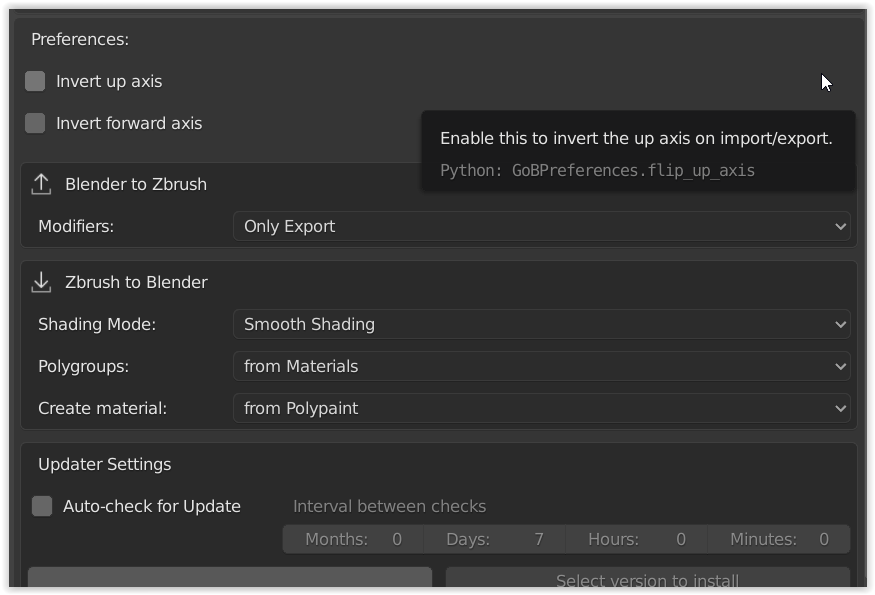
Task: Click the import icon beside Zbrush to Blender
Action: (41, 282)
